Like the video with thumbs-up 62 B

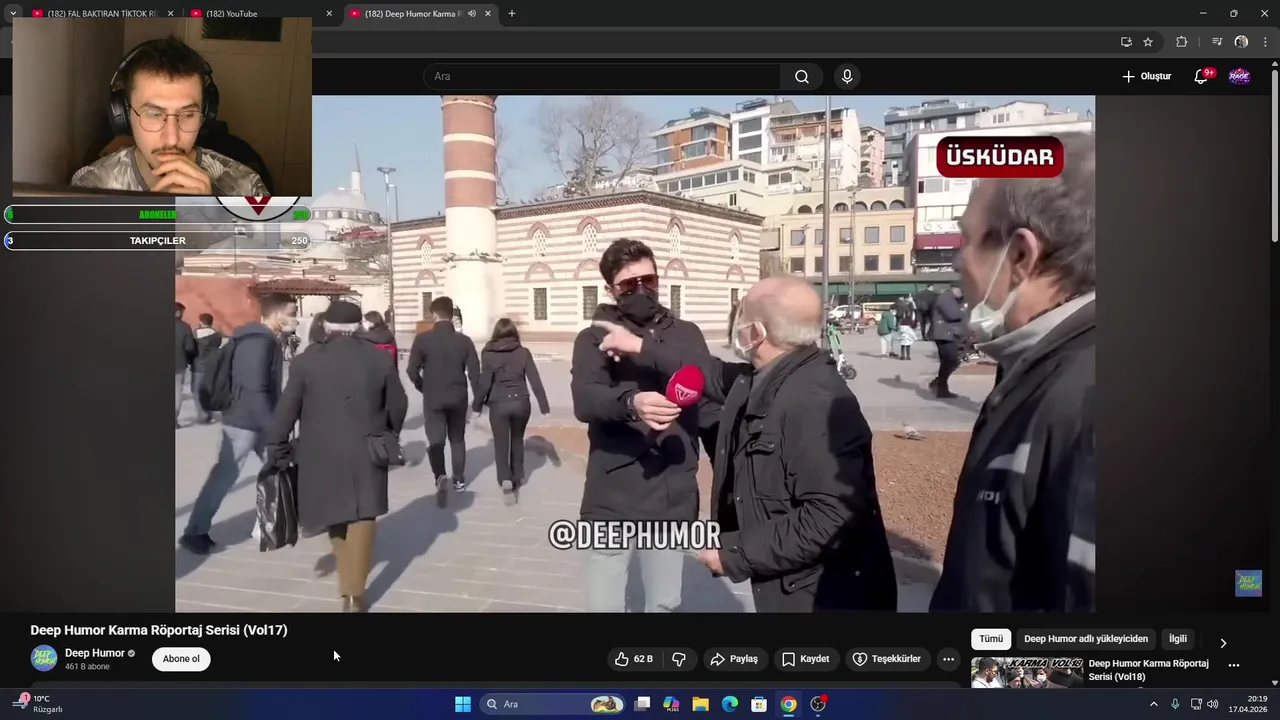633,659
